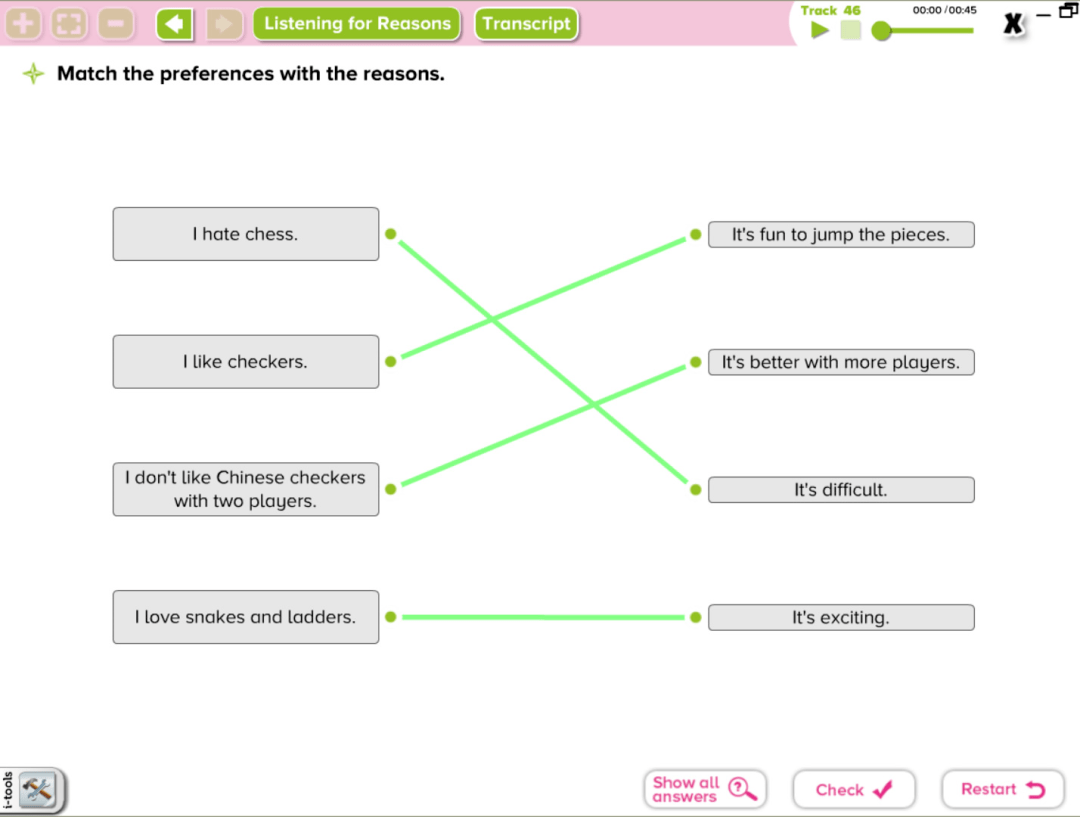Click the zoom in plus icon
The width and height of the screenshot is (1080, 817).
coord(23,24)
